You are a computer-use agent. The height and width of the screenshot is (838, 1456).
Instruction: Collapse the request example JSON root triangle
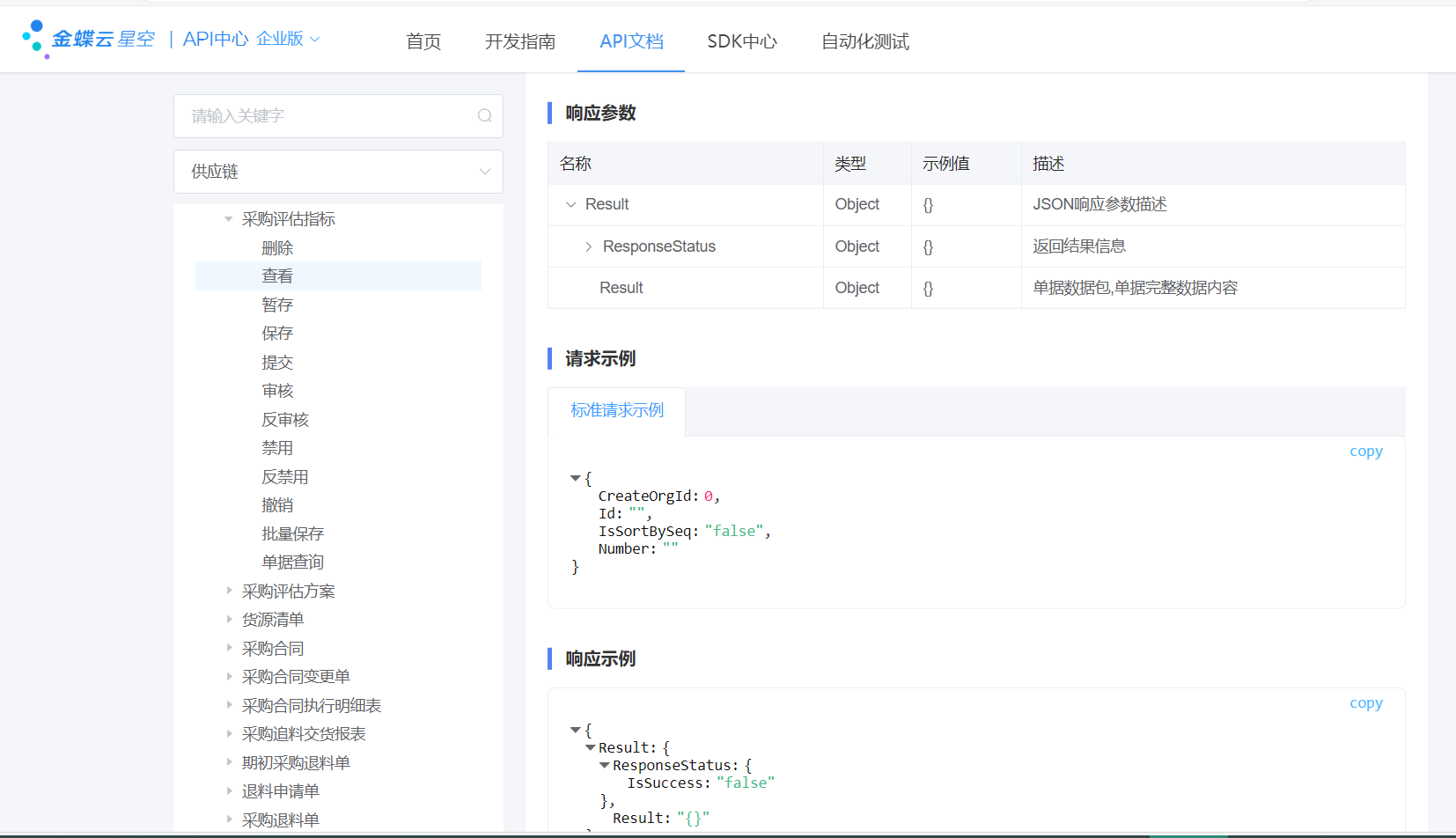click(575, 478)
